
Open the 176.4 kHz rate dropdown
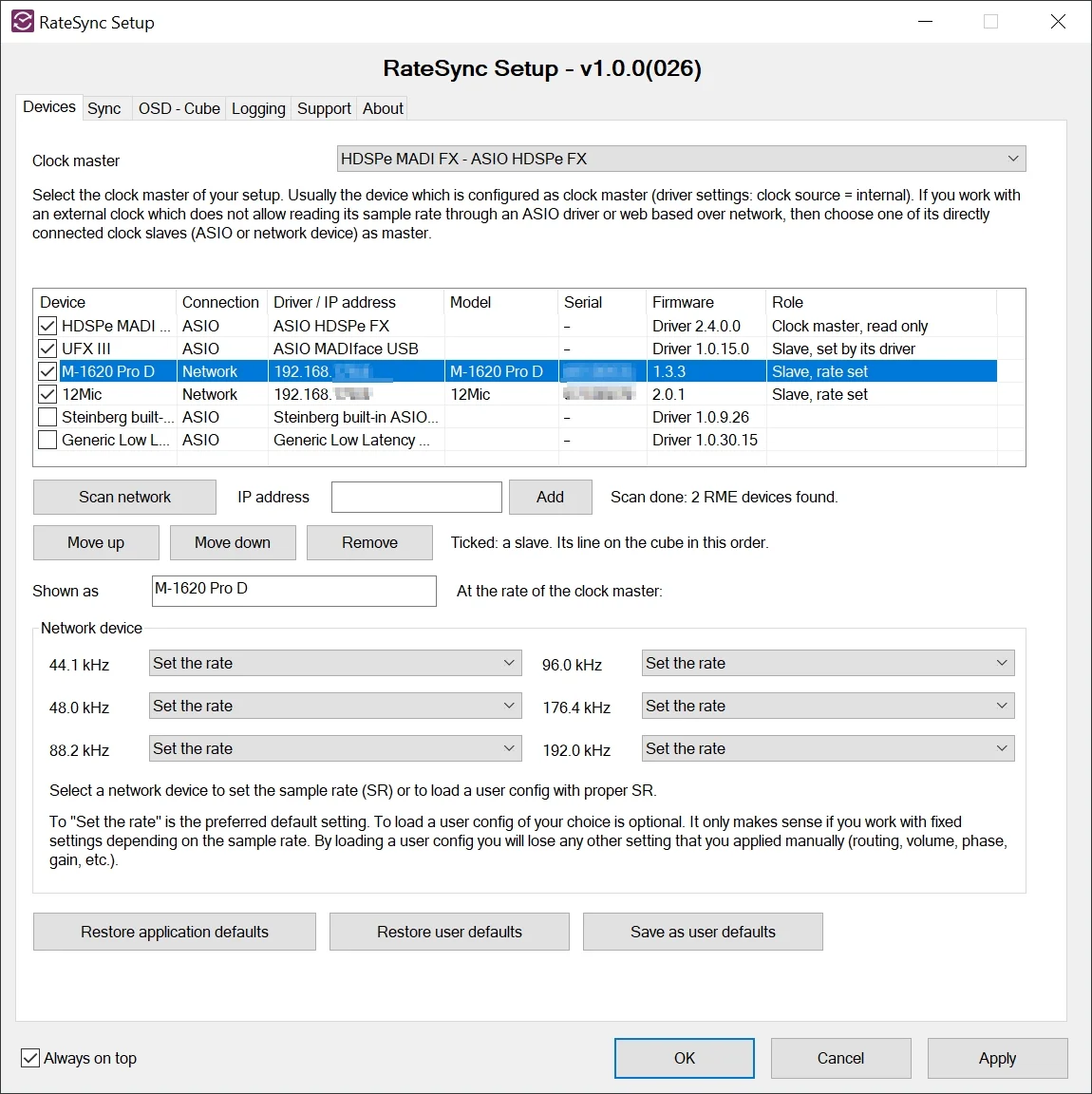[828, 706]
